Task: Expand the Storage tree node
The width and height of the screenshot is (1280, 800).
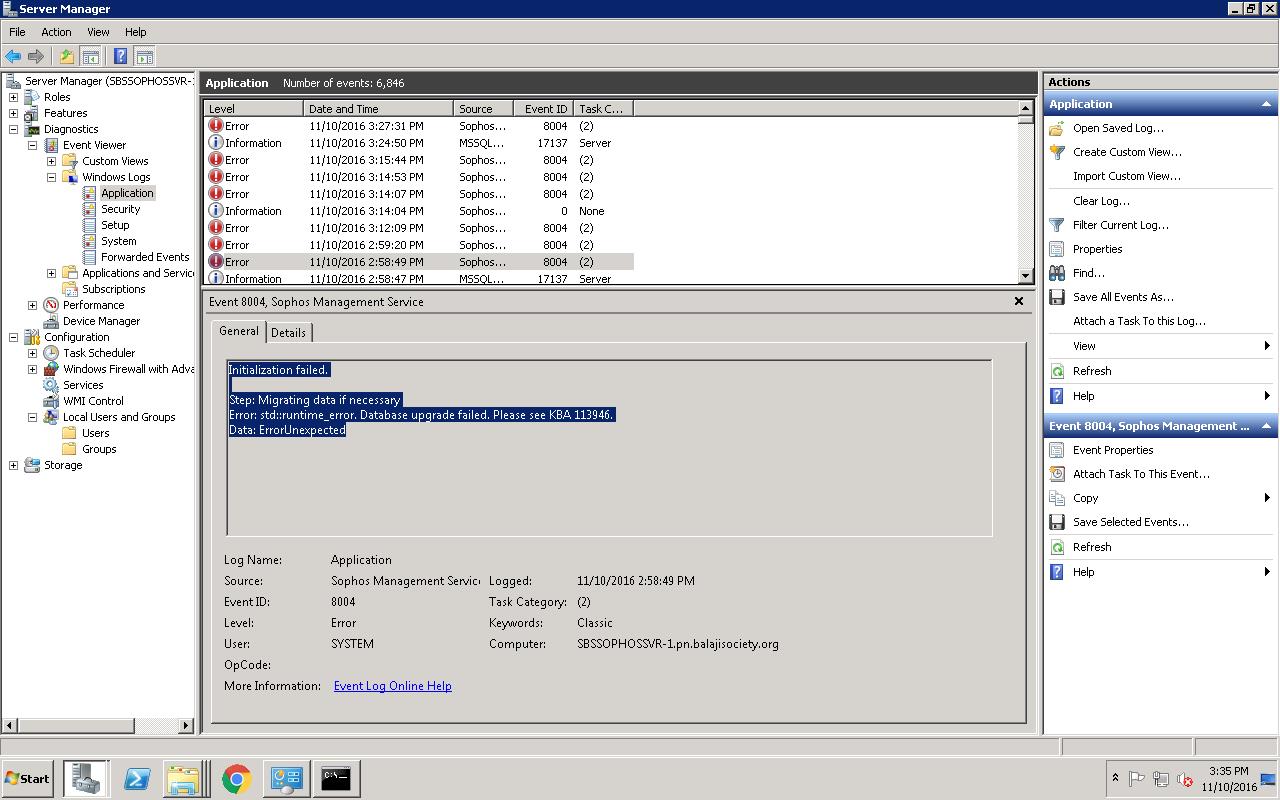Action: pyautogui.click(x=13, y=465)
